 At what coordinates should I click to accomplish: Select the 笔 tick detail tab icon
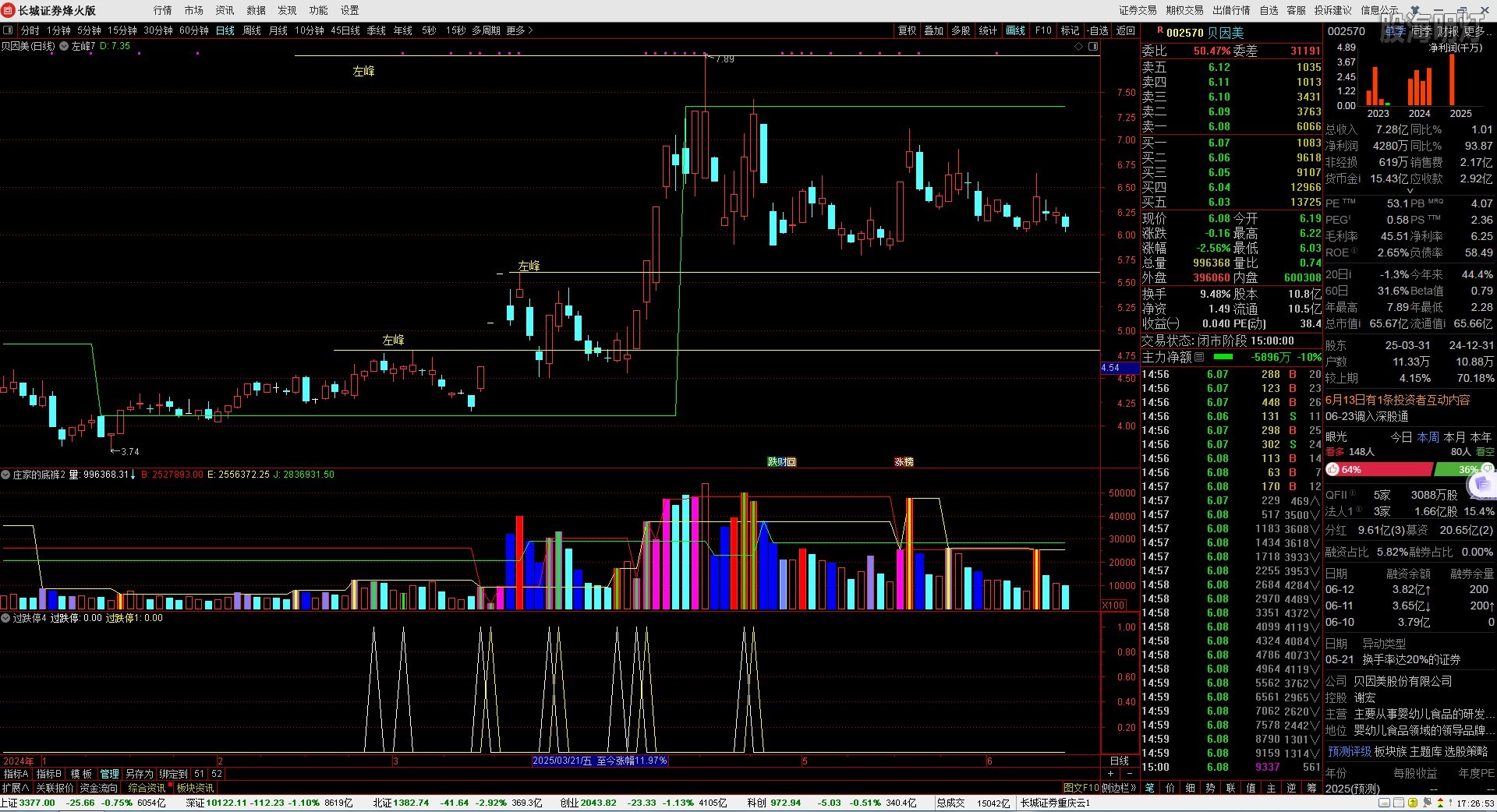[x=1150, y=788]
